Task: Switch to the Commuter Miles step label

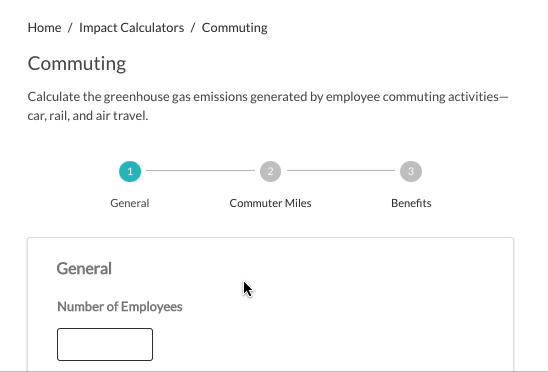Action: tap(271, 203)
